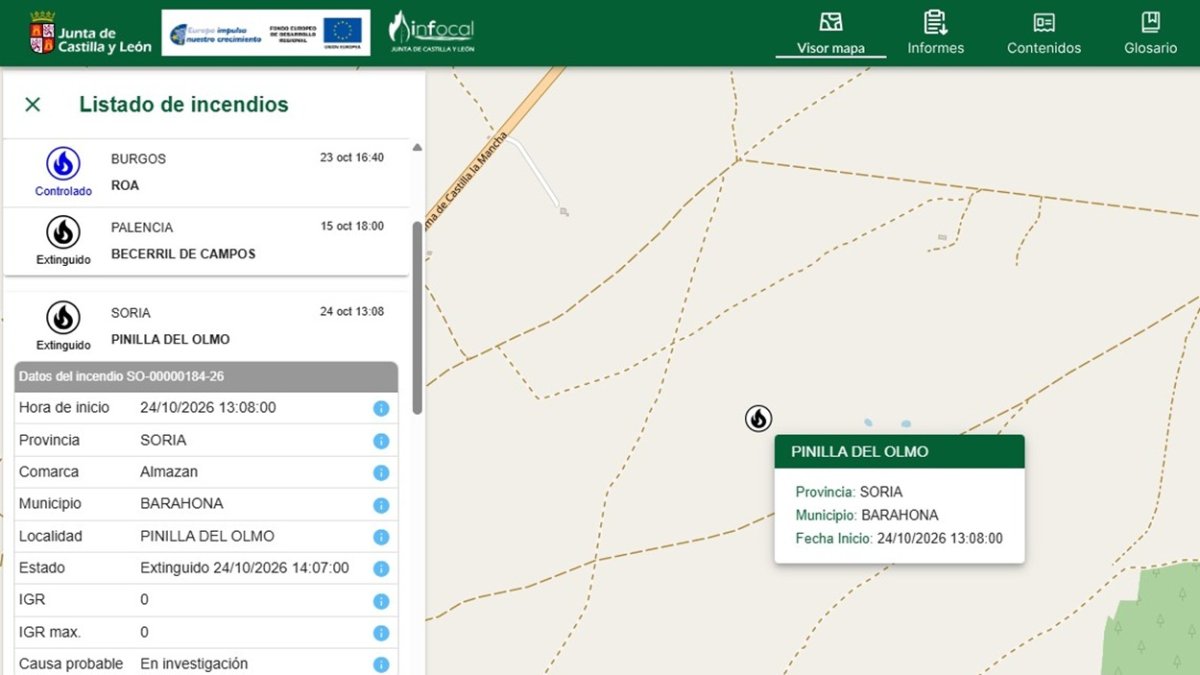Click the Contenidos icon

click(1044, 22)
